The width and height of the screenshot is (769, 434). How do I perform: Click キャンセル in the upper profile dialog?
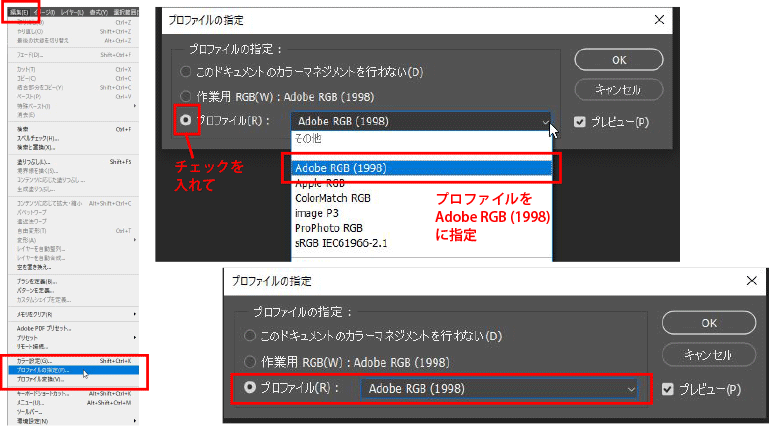click(619, 90)
